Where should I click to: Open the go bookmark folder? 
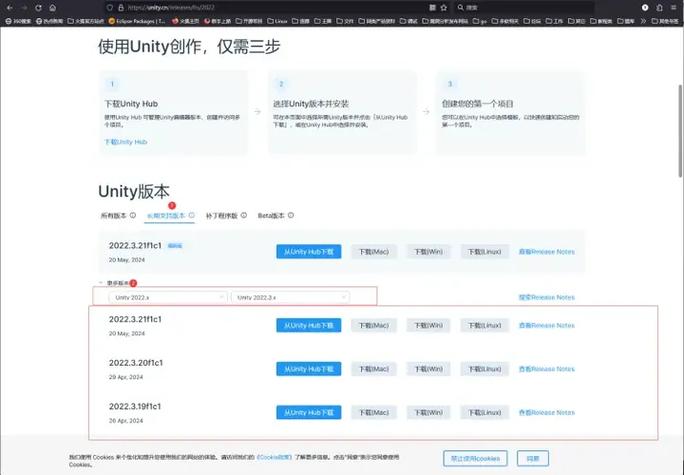pos(480,21)
